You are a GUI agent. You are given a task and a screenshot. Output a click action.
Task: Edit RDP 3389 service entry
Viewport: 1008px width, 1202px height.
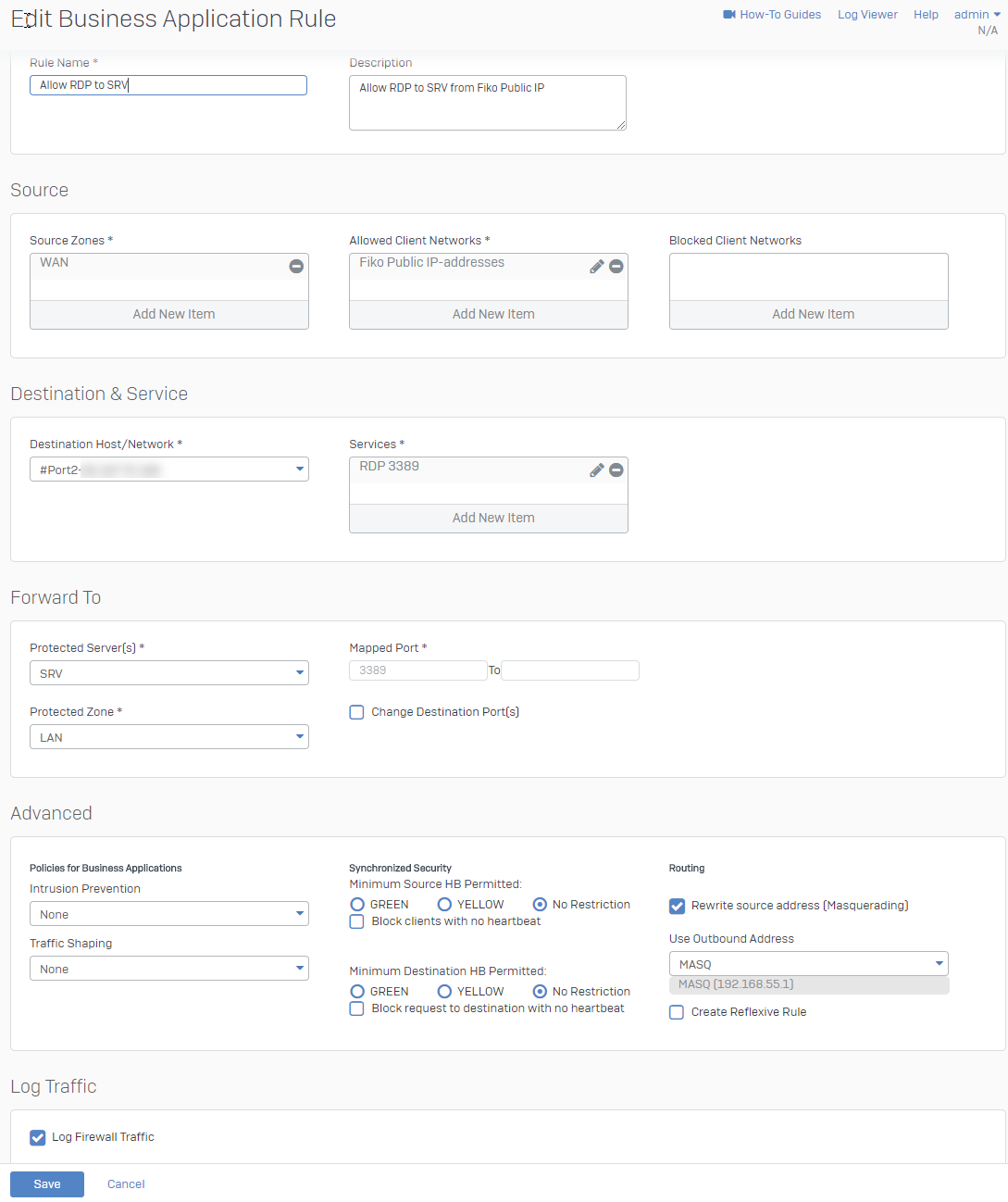[x=597, y=470]
